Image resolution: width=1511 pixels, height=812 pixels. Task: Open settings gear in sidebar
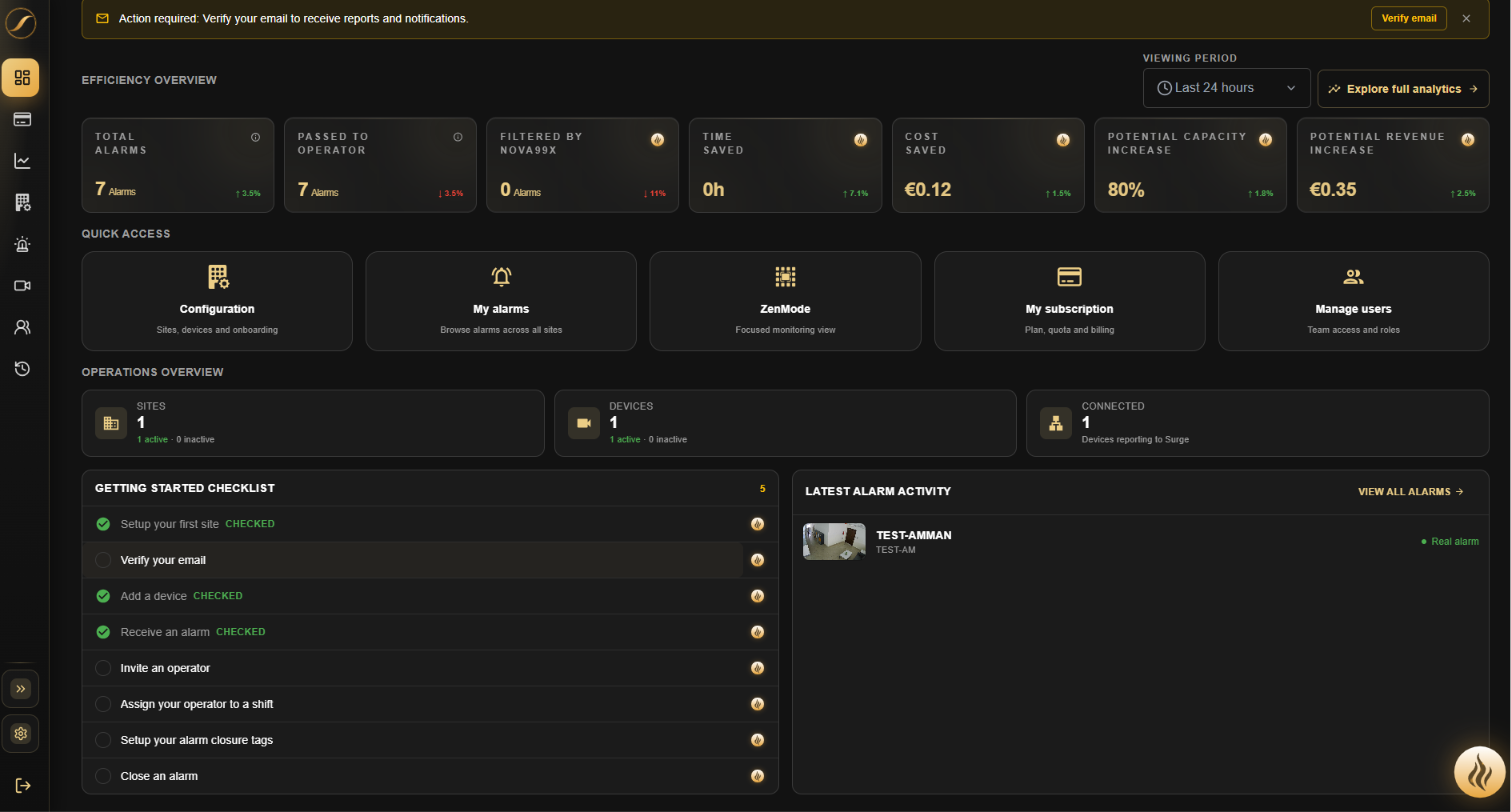click(21, 734)
